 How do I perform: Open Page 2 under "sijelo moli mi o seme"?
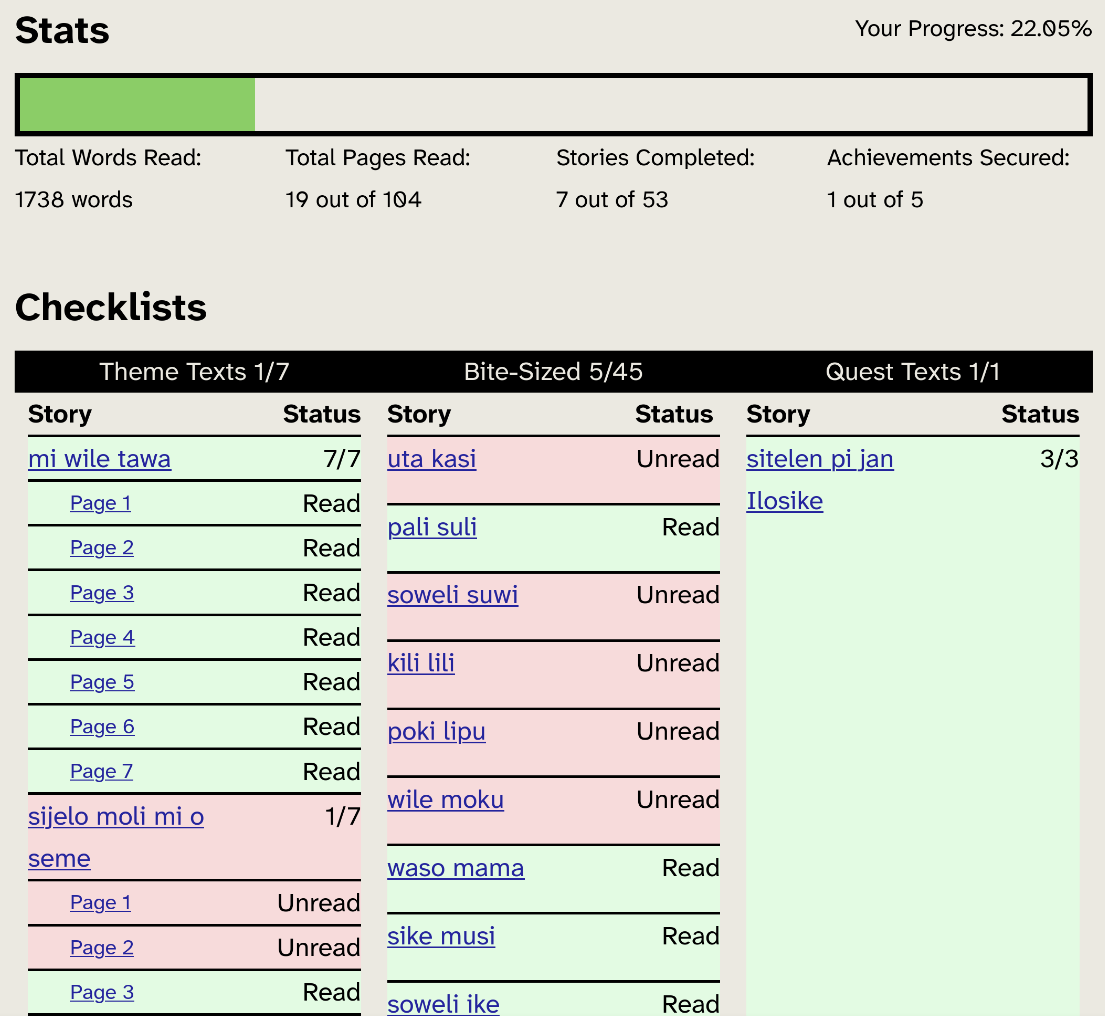point(101,947)
